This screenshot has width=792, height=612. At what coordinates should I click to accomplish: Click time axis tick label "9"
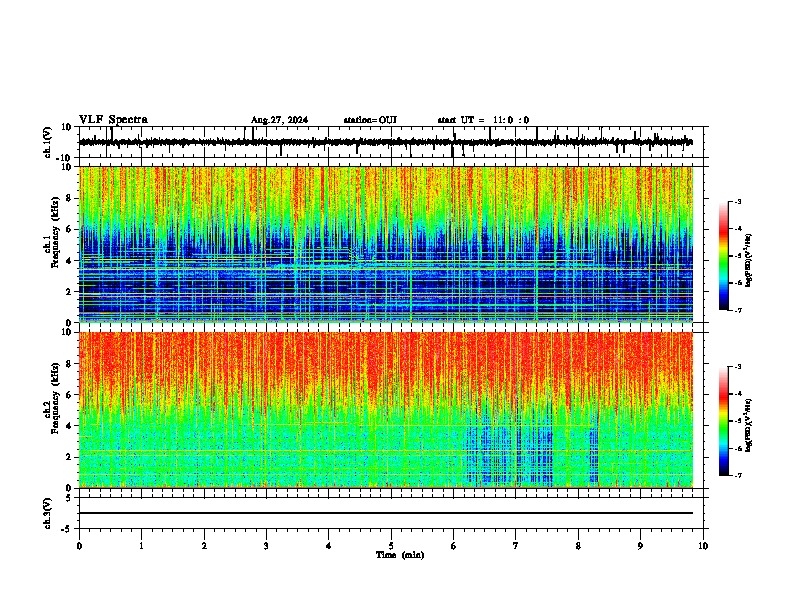[640, 546]
